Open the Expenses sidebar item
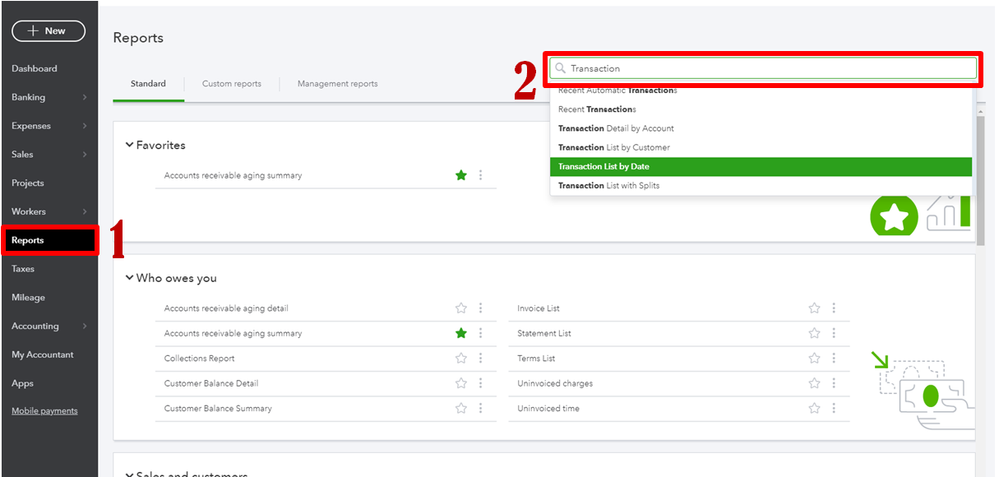This screenshot has width=999, height=477. pos(31,126)
